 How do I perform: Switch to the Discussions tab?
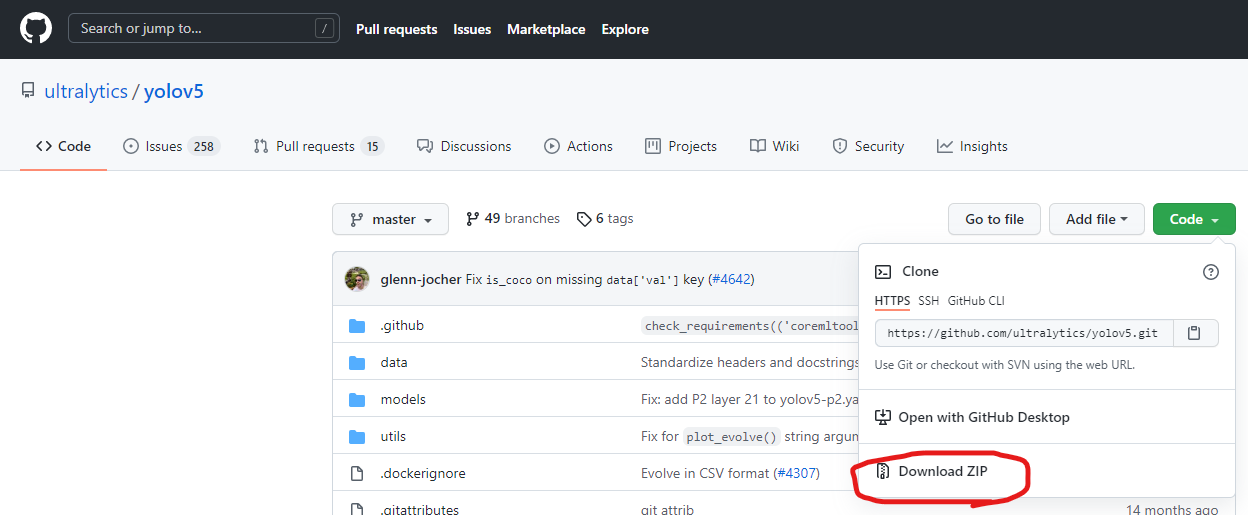pyautogui.click(x=464, y=146)
